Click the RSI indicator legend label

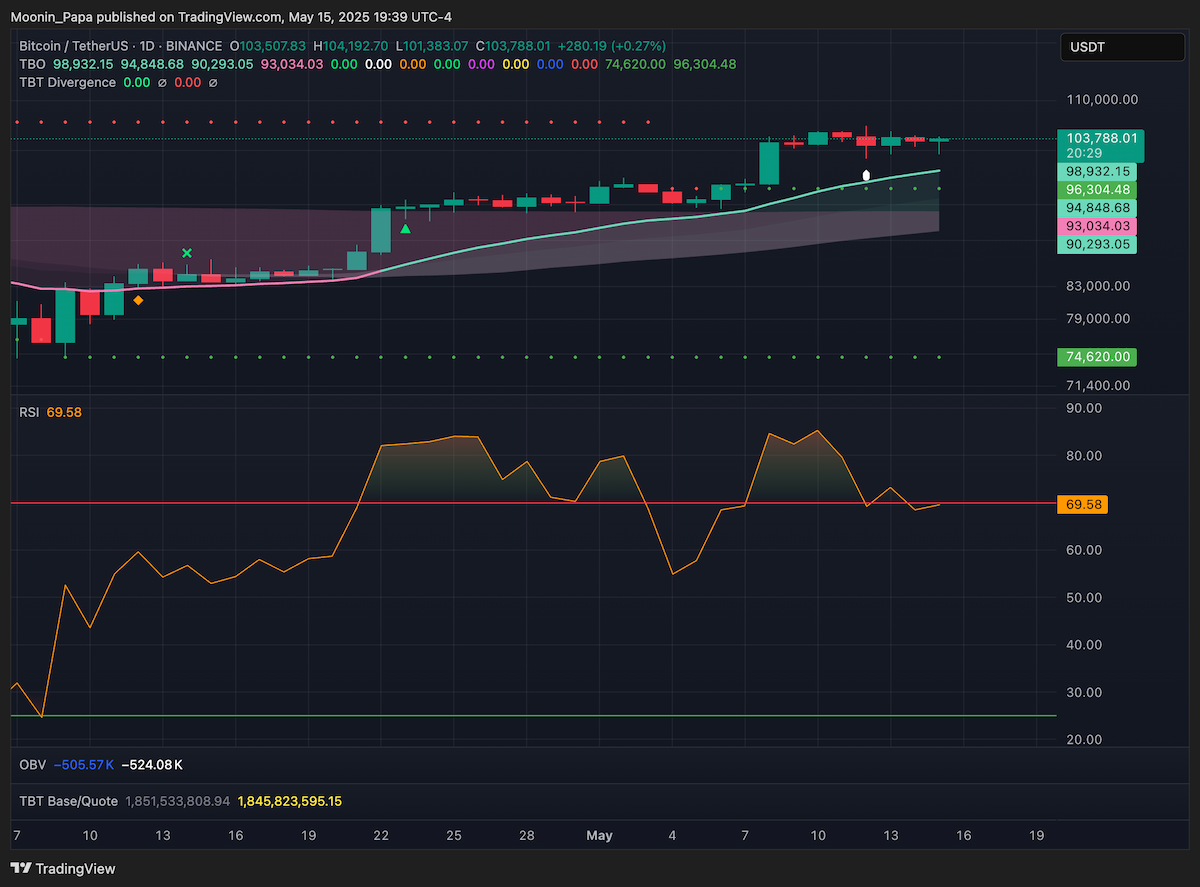tap(29, 412)
